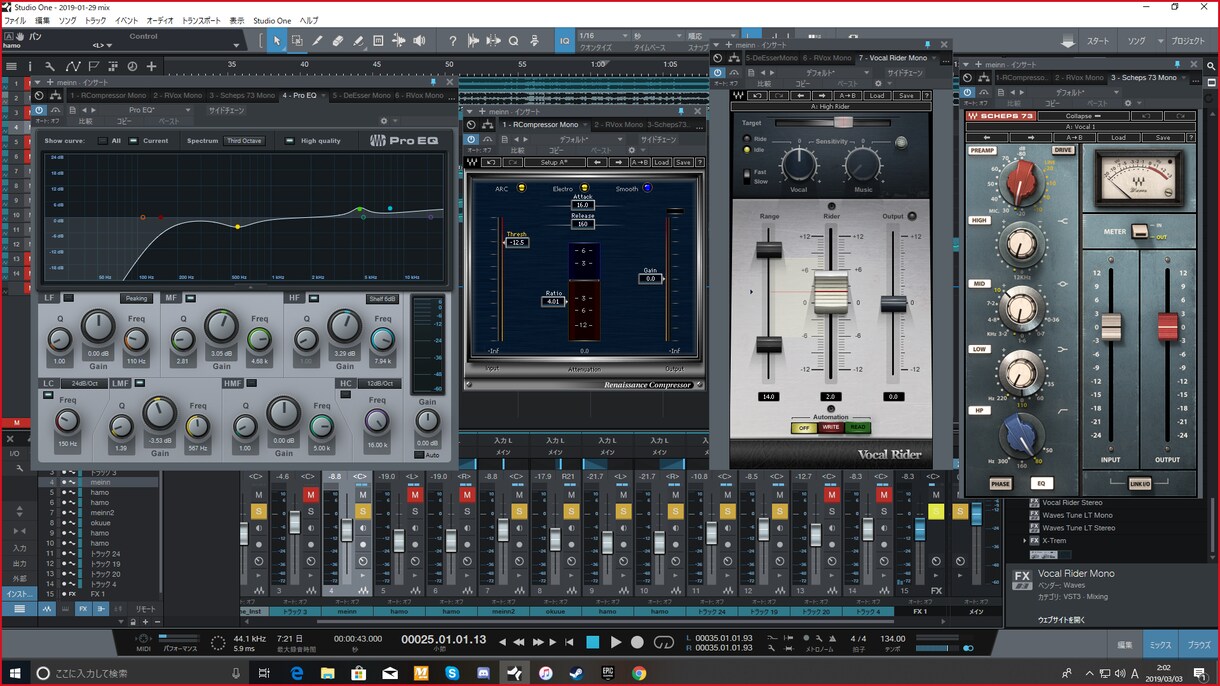Click Save in the Scheps 73 plugin
Screen dimensions: 1220x686
1163,138
